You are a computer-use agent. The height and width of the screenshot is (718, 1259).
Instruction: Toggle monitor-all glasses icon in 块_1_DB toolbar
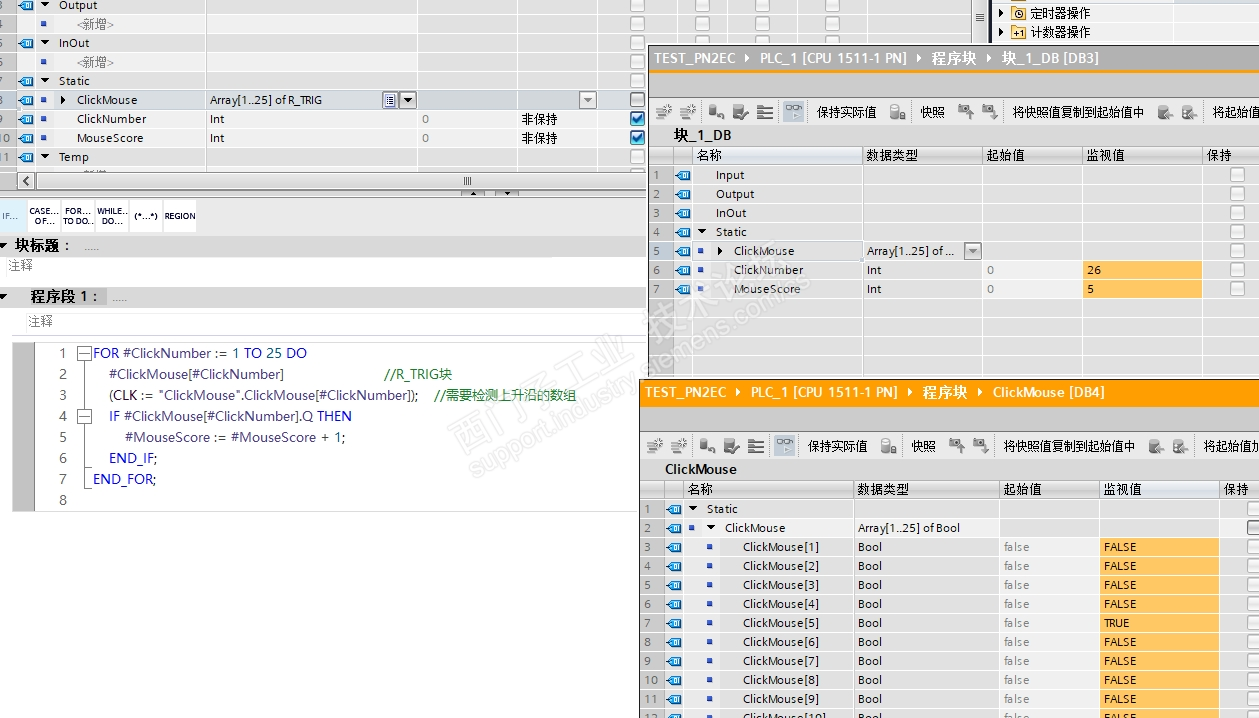[794, 112]
